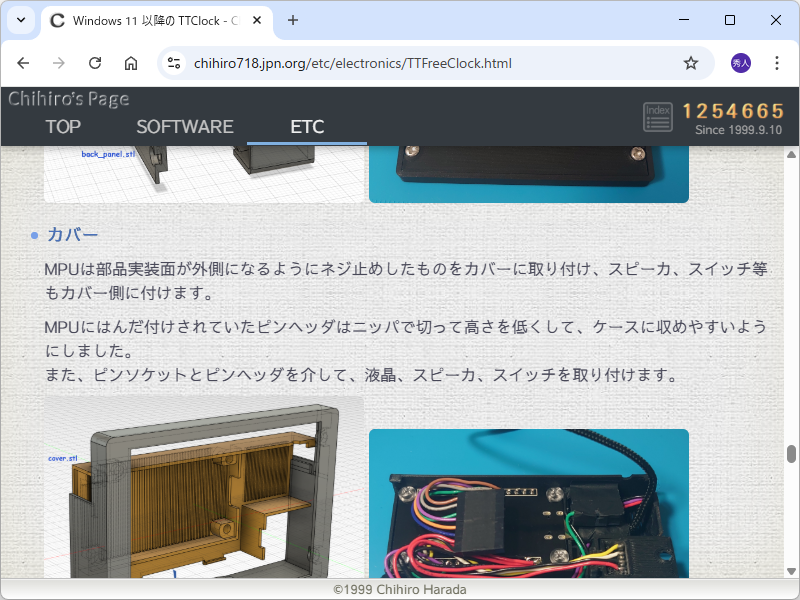The image size is (800, 600).
Task: Open the 秀人 profile avatar menu
Action: point(739,62)
